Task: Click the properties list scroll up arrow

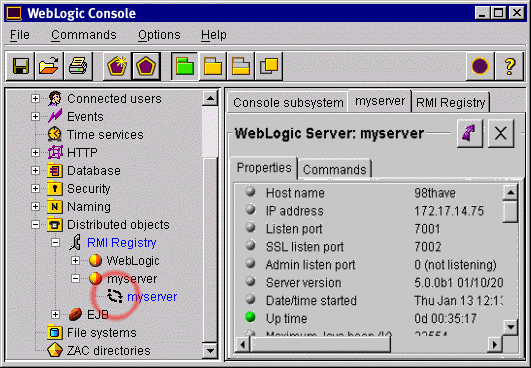Action: tap(510, 193)
